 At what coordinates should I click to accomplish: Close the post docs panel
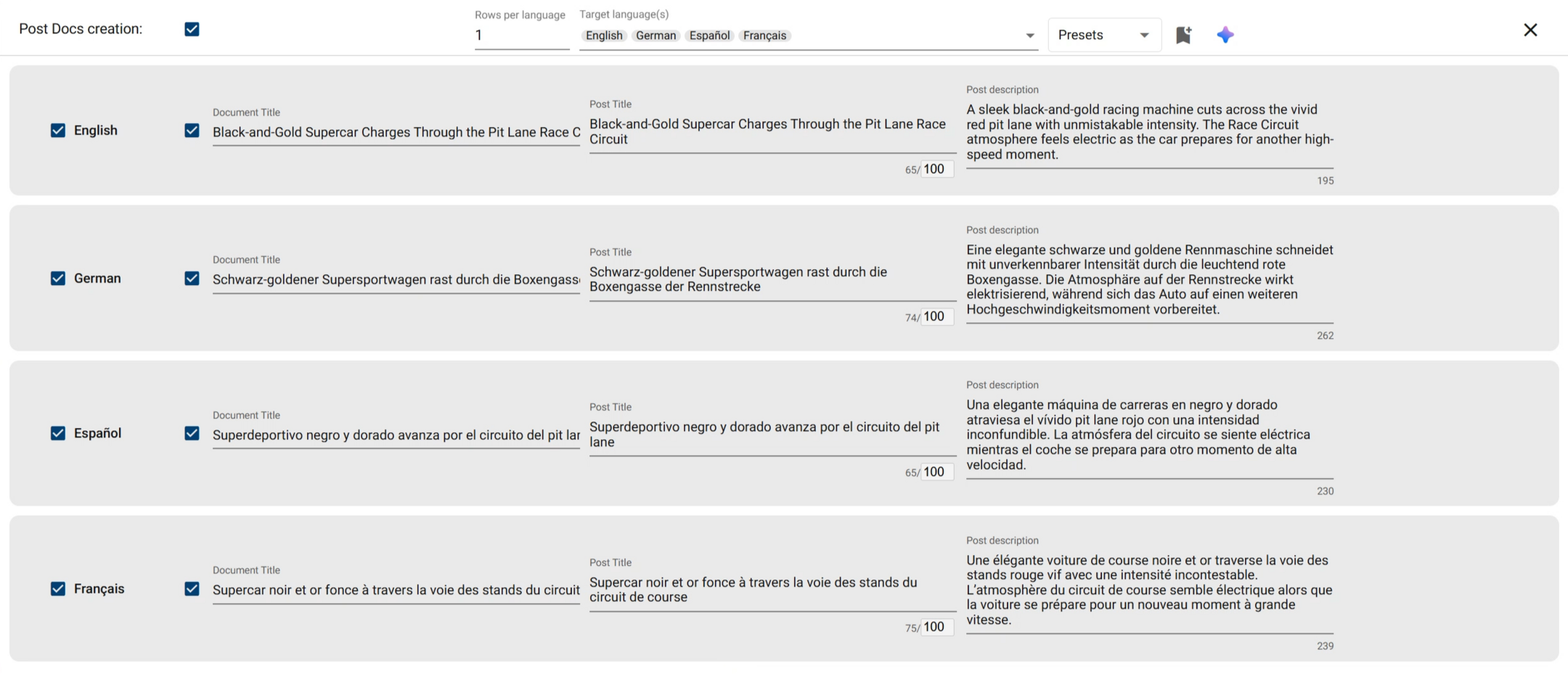coord(1530,30)
